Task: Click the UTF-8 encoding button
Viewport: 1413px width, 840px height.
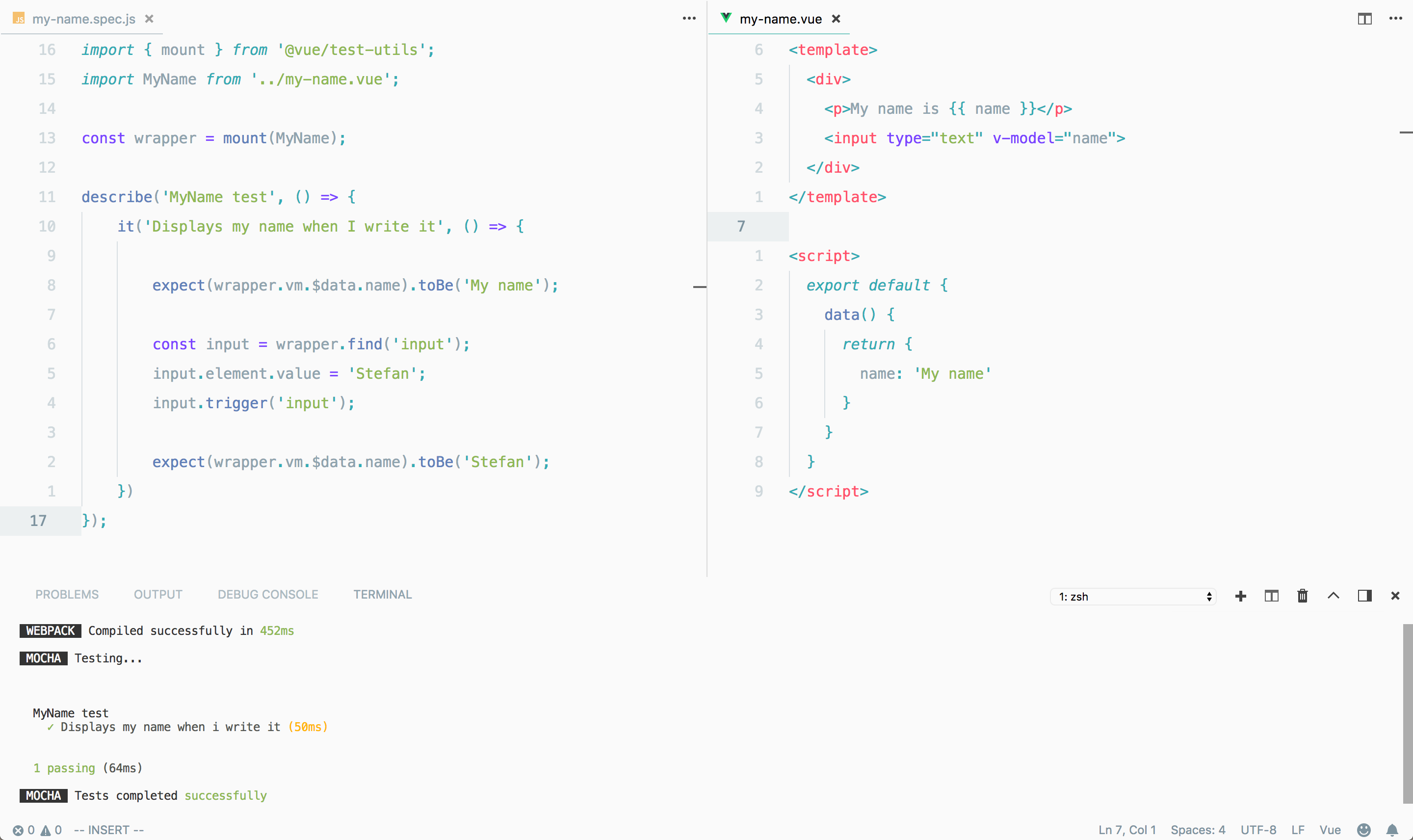Action: click(1258, 830)
